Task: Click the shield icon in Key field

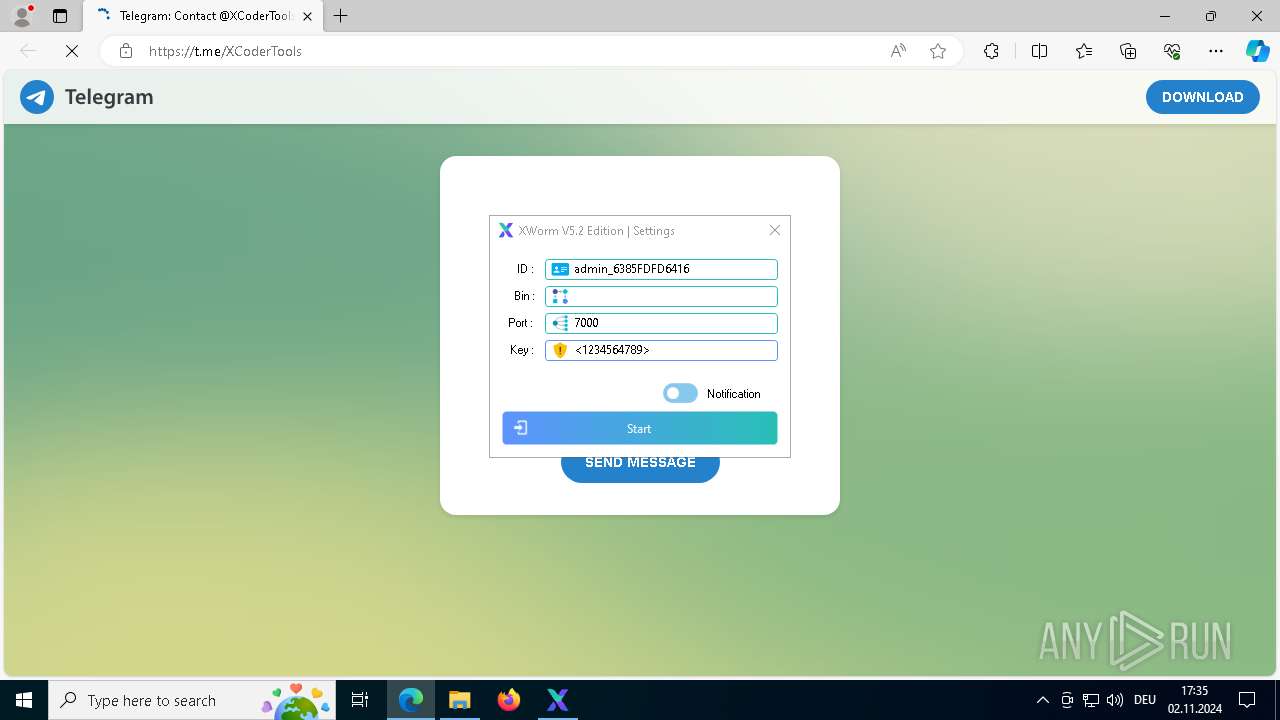Action: pos(560,350)
